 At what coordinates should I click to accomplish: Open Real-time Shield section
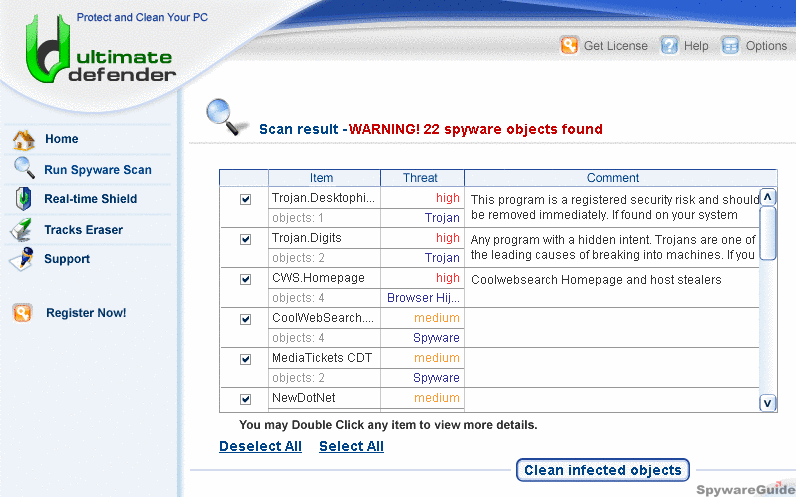coord(90,198)
